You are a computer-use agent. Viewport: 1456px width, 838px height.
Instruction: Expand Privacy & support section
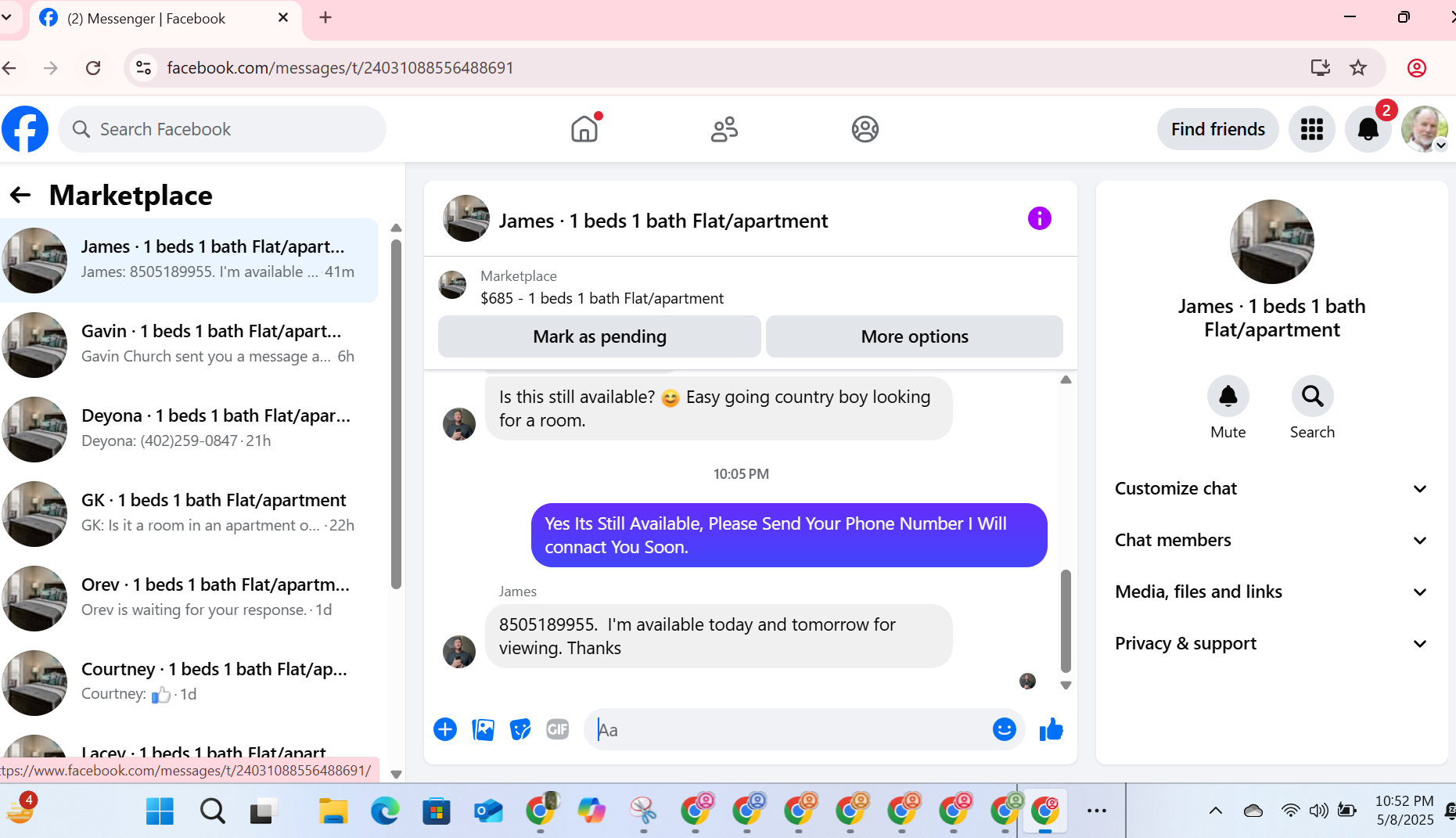[x=1272, y=643]
